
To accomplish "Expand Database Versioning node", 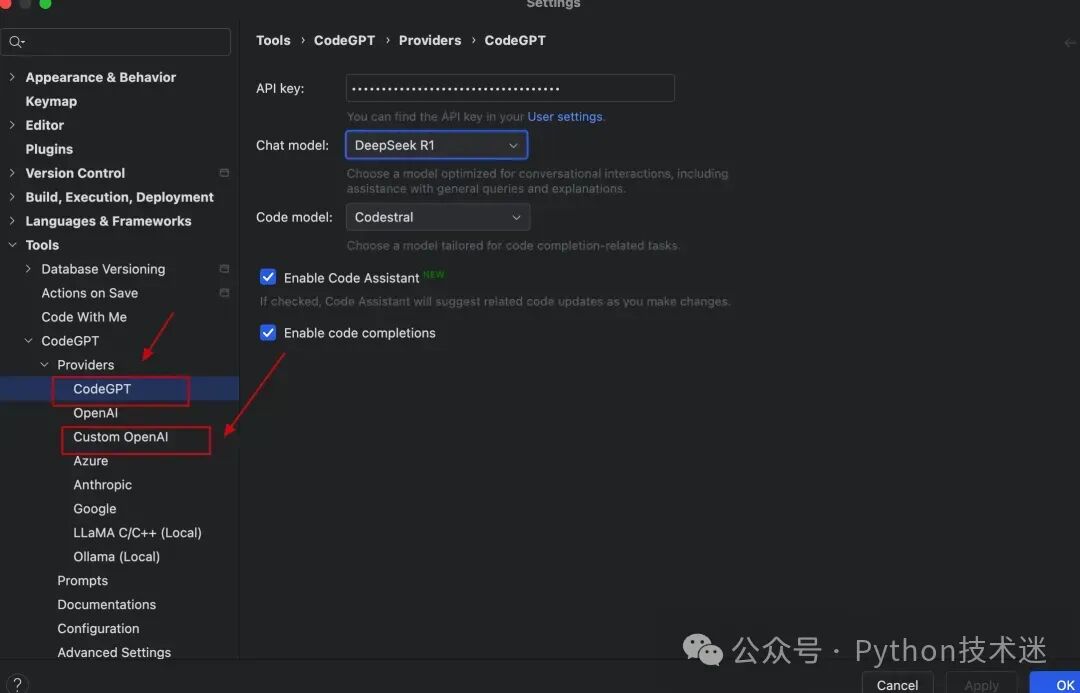I will click(x=28, y=269).
